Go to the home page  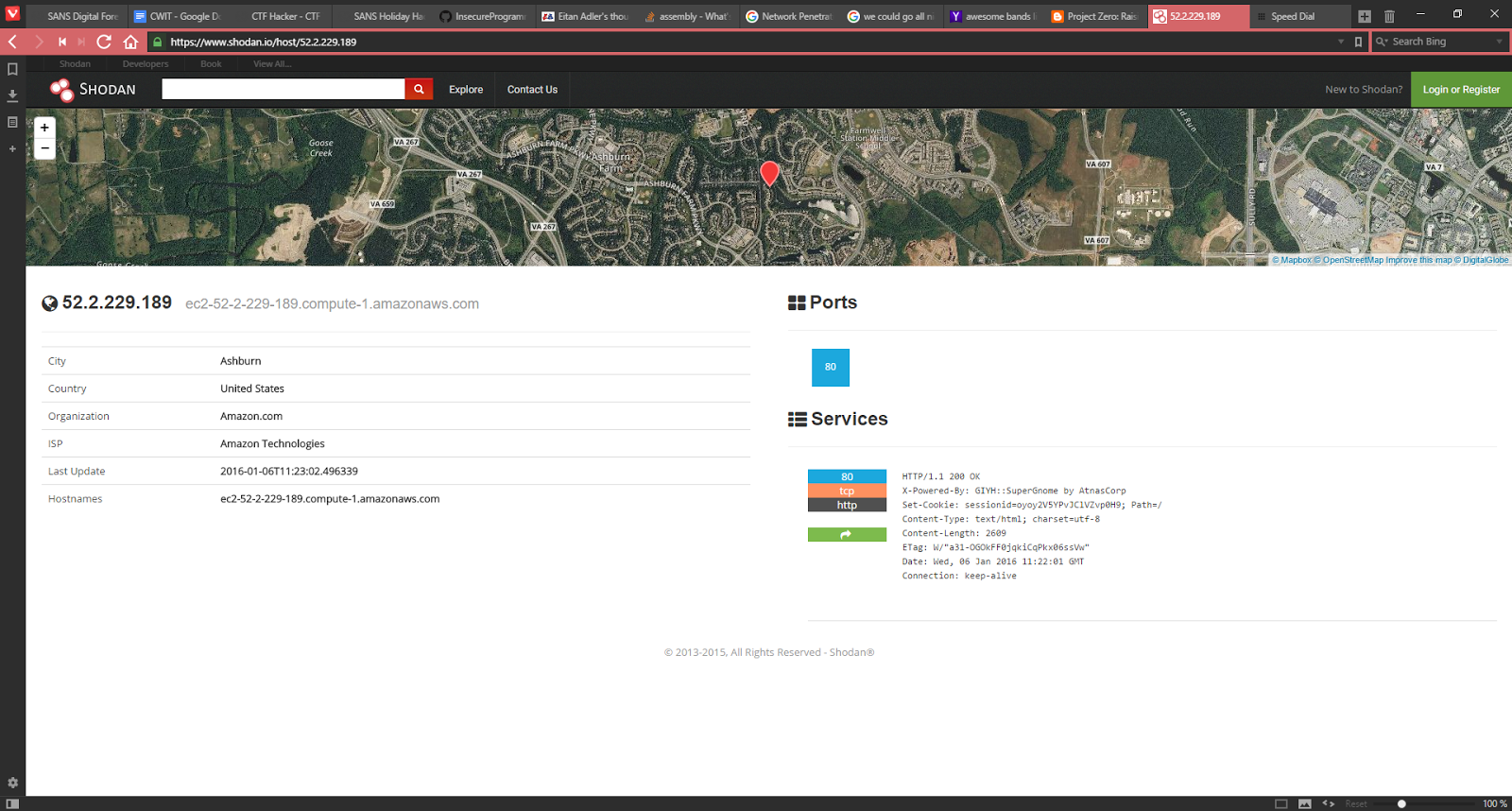coord(130,42)
